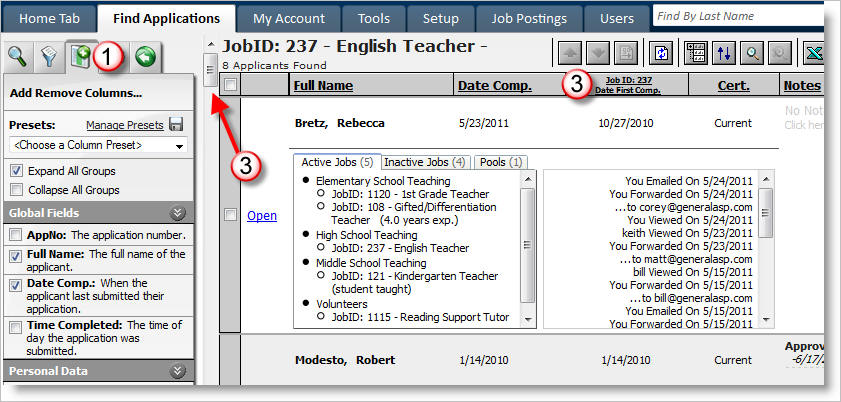Click the Manage Presets link

tap(124, 125)
